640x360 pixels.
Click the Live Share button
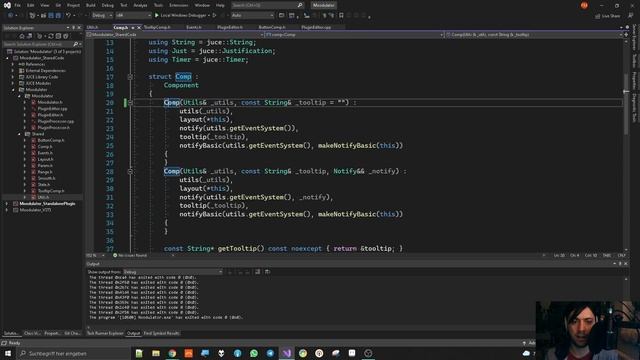pos(607,16)
